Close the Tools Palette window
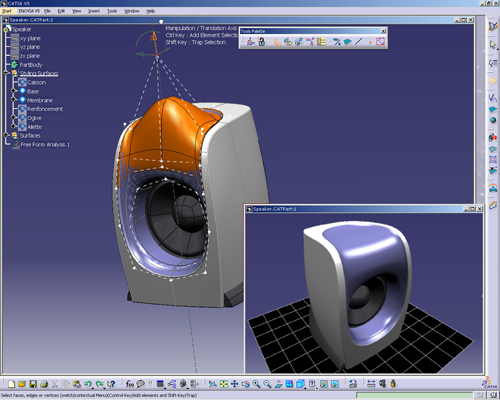Viewport: 500px width, 400px height. click(383, 31)
